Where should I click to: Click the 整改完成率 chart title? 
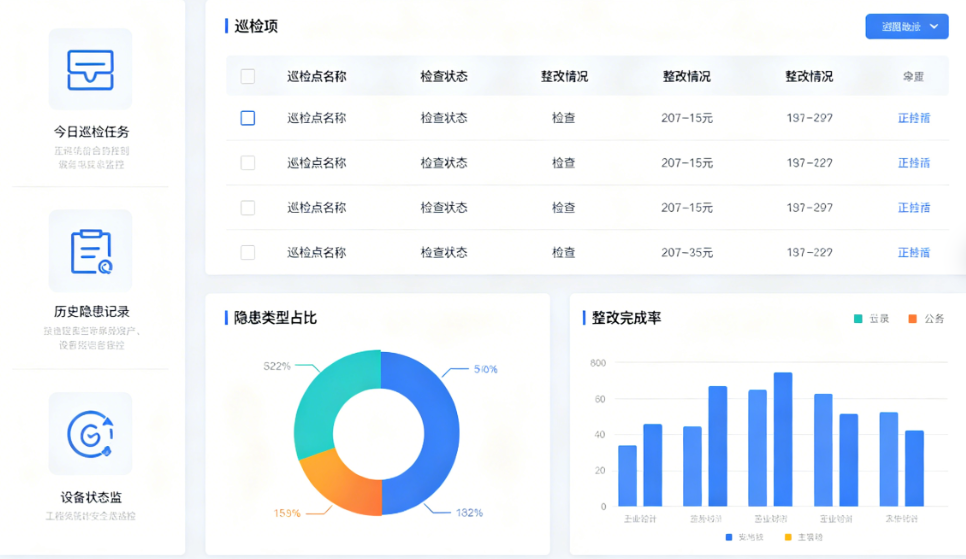[x=627, y=317]
